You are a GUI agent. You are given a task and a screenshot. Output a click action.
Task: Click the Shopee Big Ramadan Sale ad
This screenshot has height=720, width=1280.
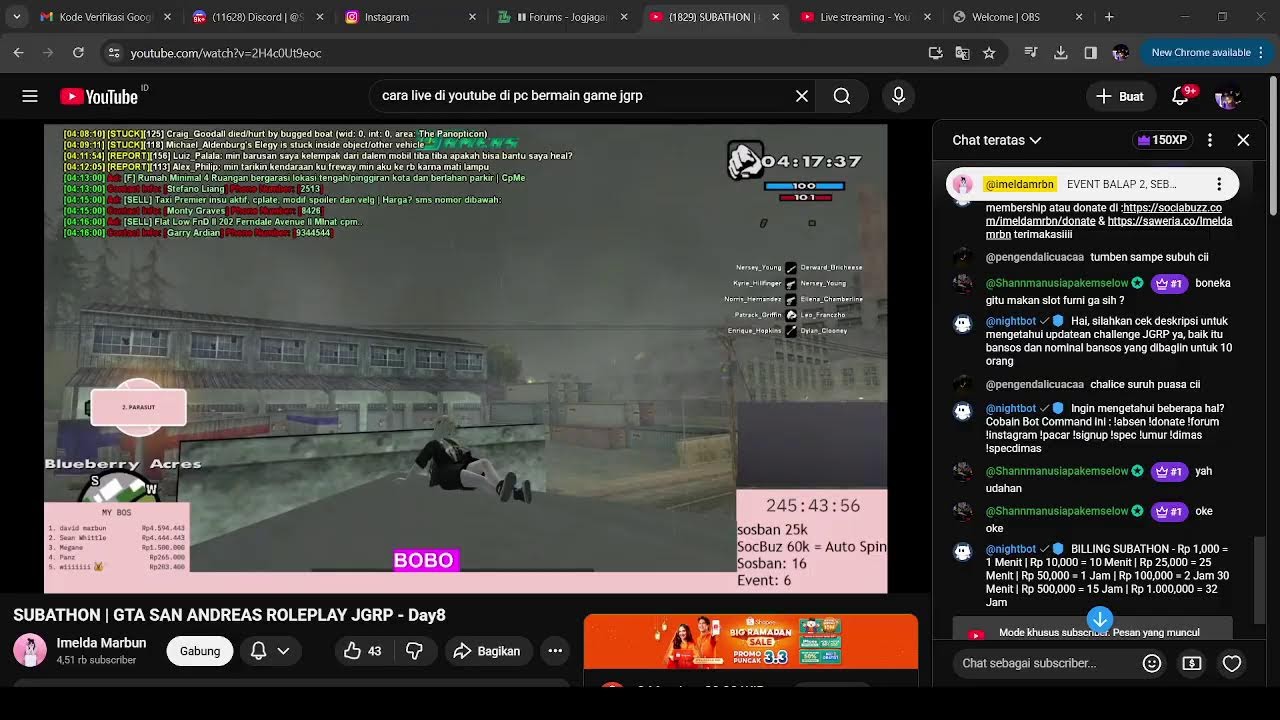(x=751, y=642)
